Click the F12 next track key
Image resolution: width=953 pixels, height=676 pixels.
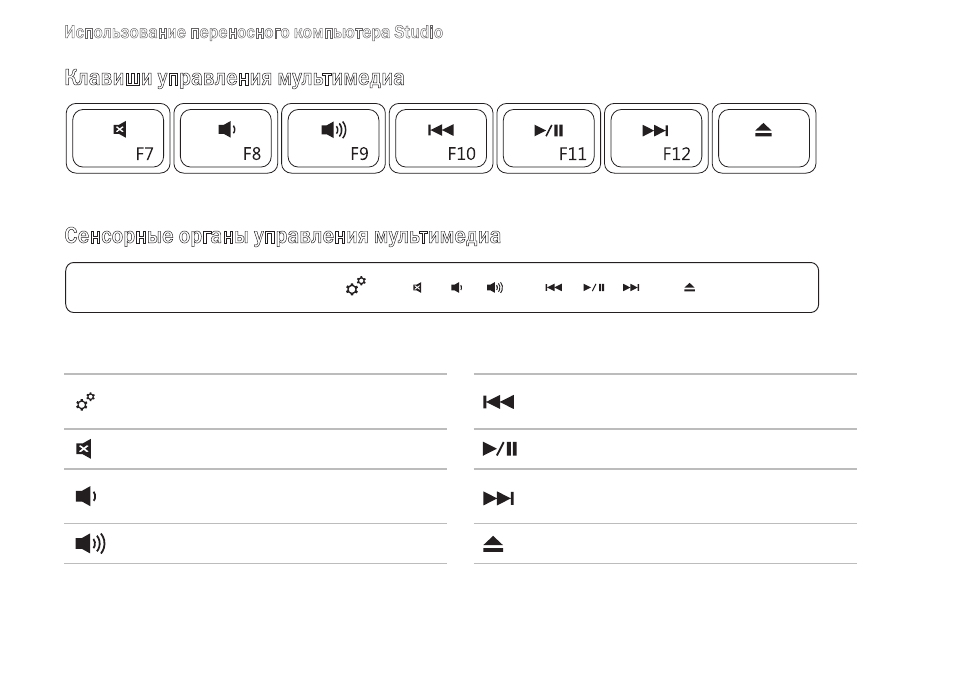(656, 139)
